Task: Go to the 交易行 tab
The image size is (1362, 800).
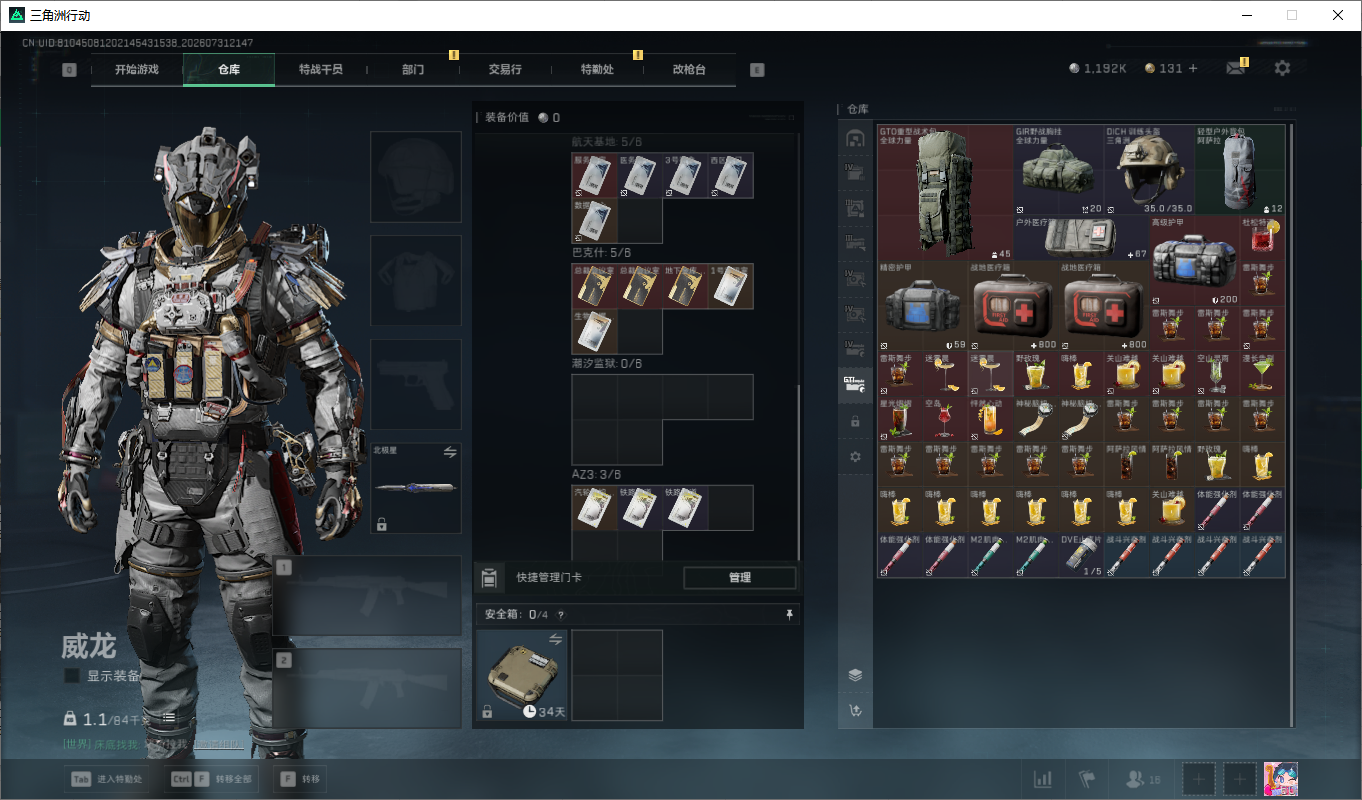Action: 505,70
